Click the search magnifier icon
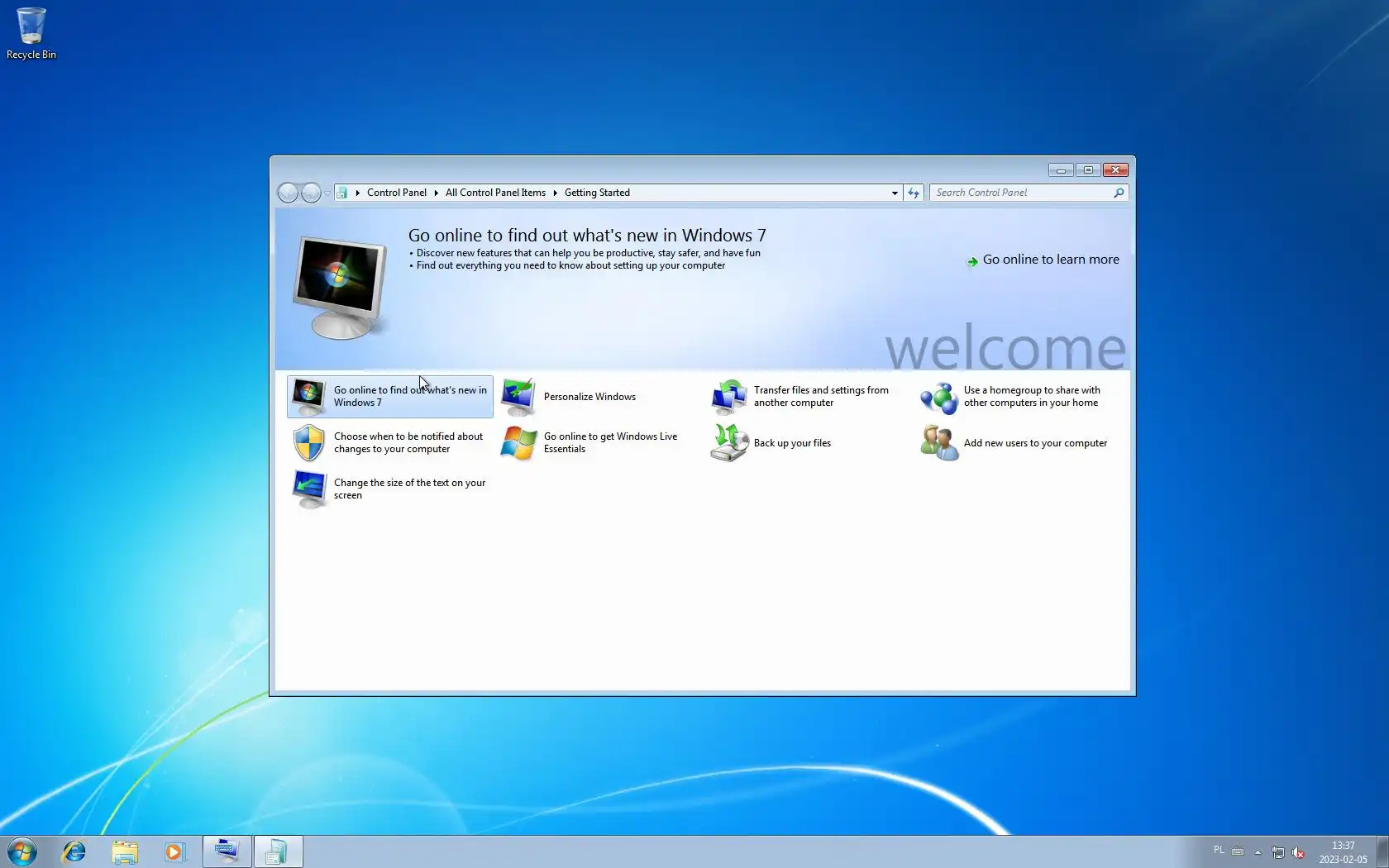Viewport: 1389px width, 868px height. [1119, 193]
